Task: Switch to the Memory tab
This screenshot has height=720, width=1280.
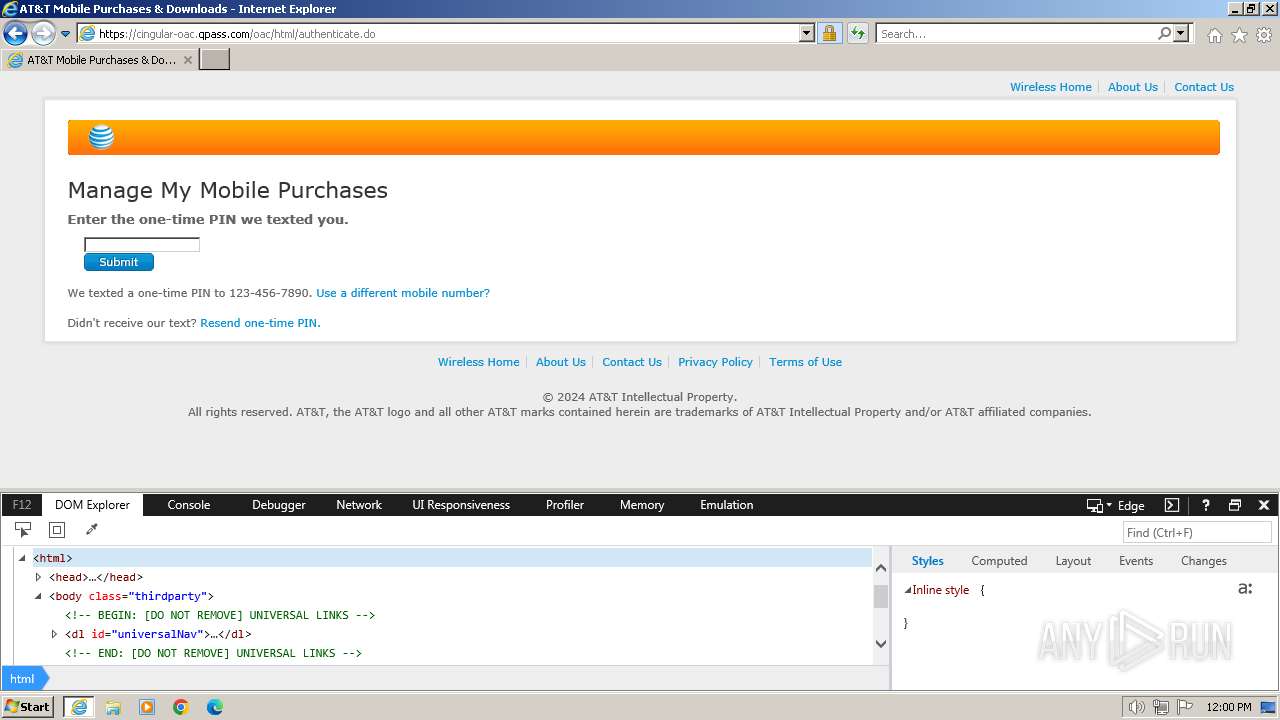Action: click(642, 505)
